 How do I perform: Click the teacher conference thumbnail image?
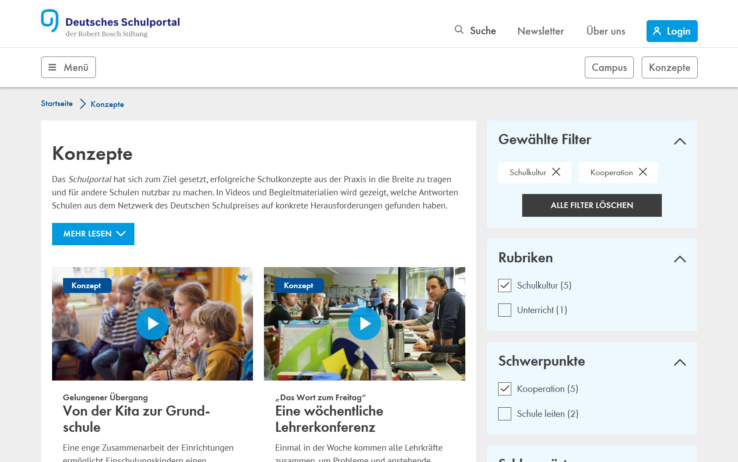365,324
